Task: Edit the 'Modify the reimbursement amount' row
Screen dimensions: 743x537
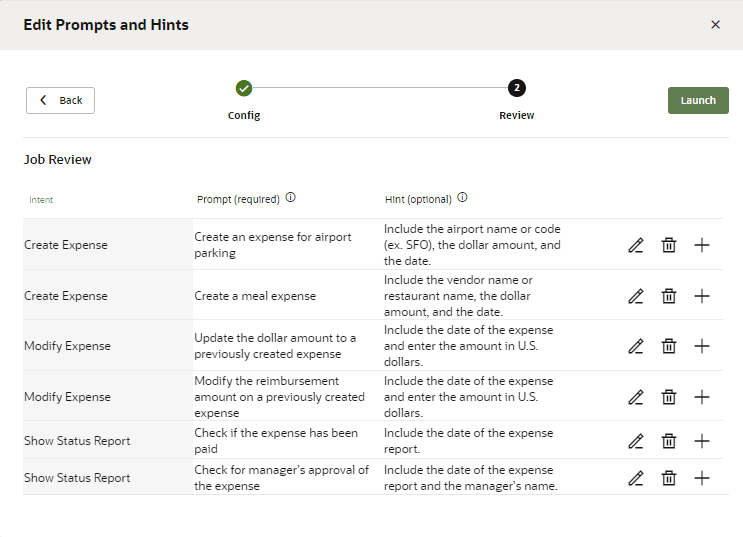Action: pyautogui.click(x=636, y=397)
